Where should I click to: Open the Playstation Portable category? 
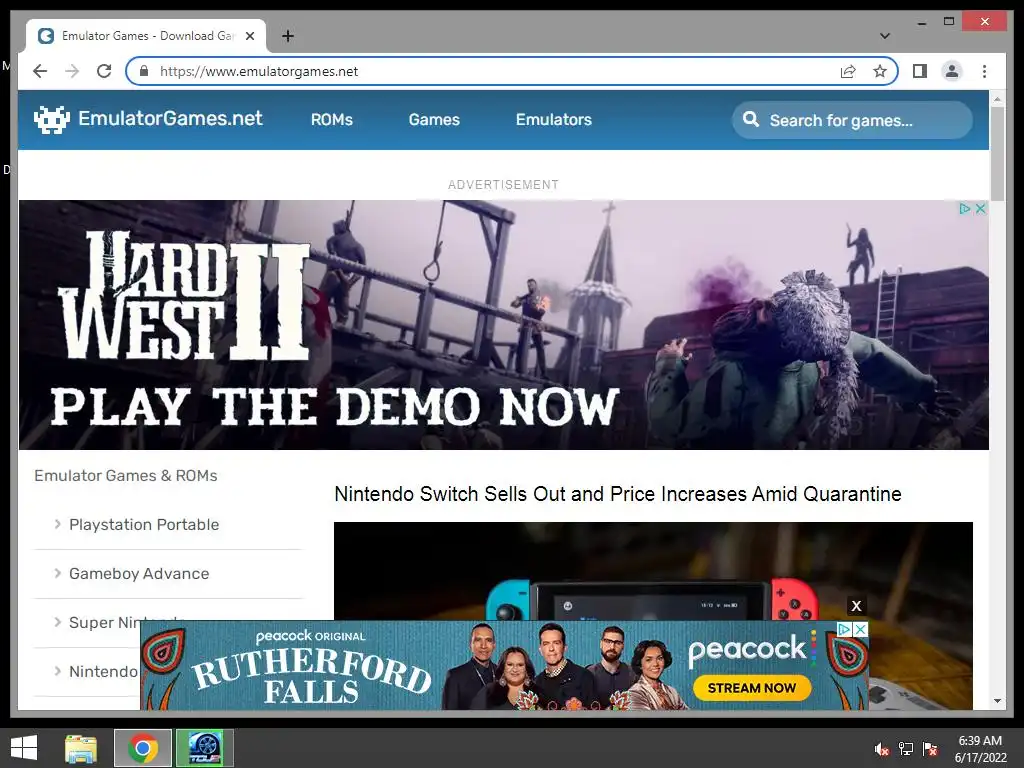click(144, 524)
